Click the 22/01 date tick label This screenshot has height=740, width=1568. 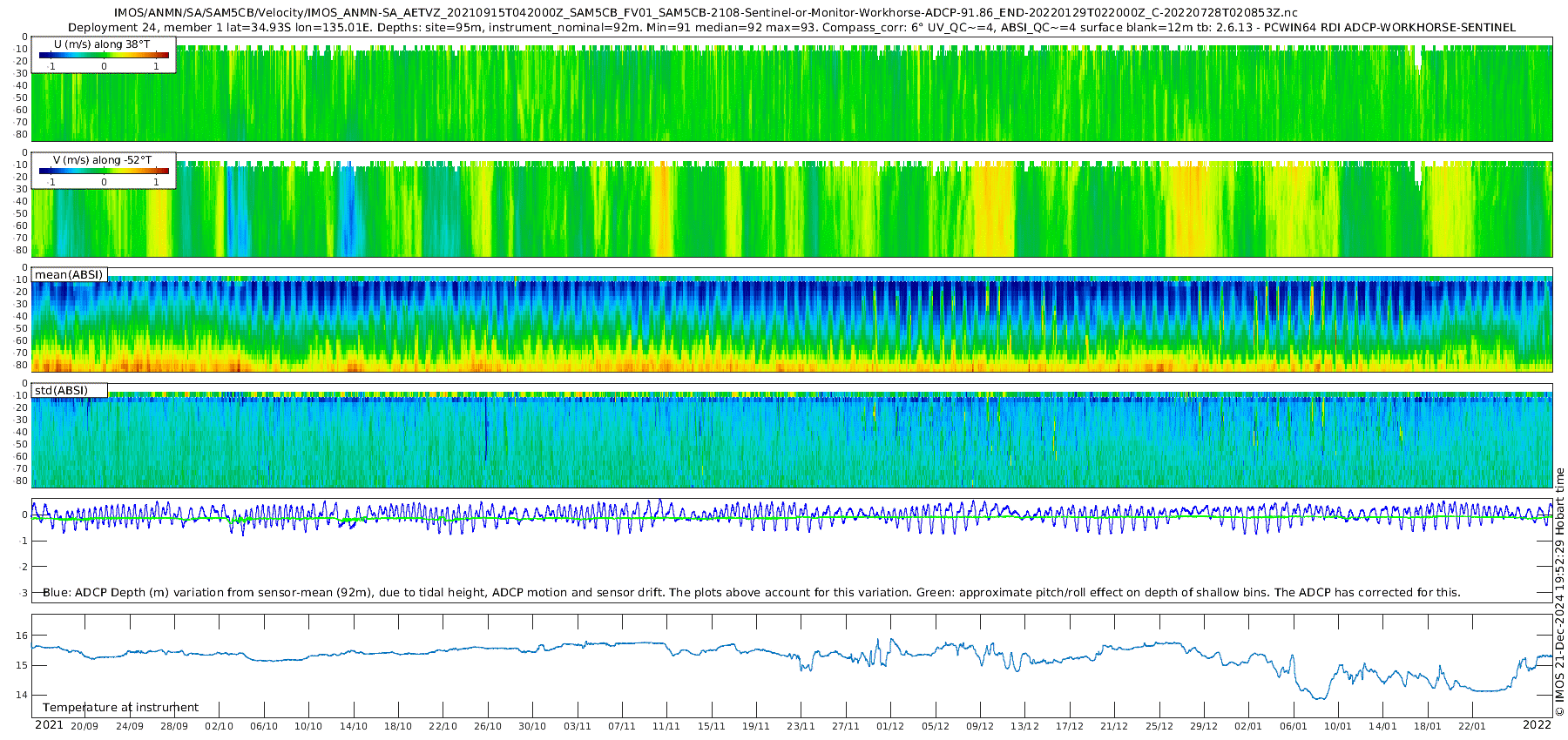pos(1472,726)
